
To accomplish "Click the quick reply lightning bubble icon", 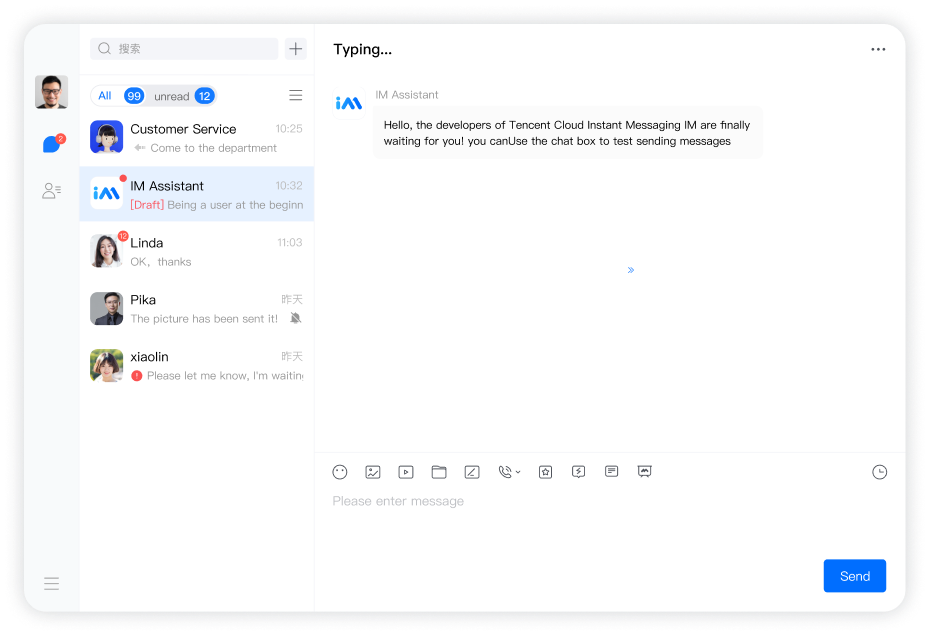I will (578, 472).
